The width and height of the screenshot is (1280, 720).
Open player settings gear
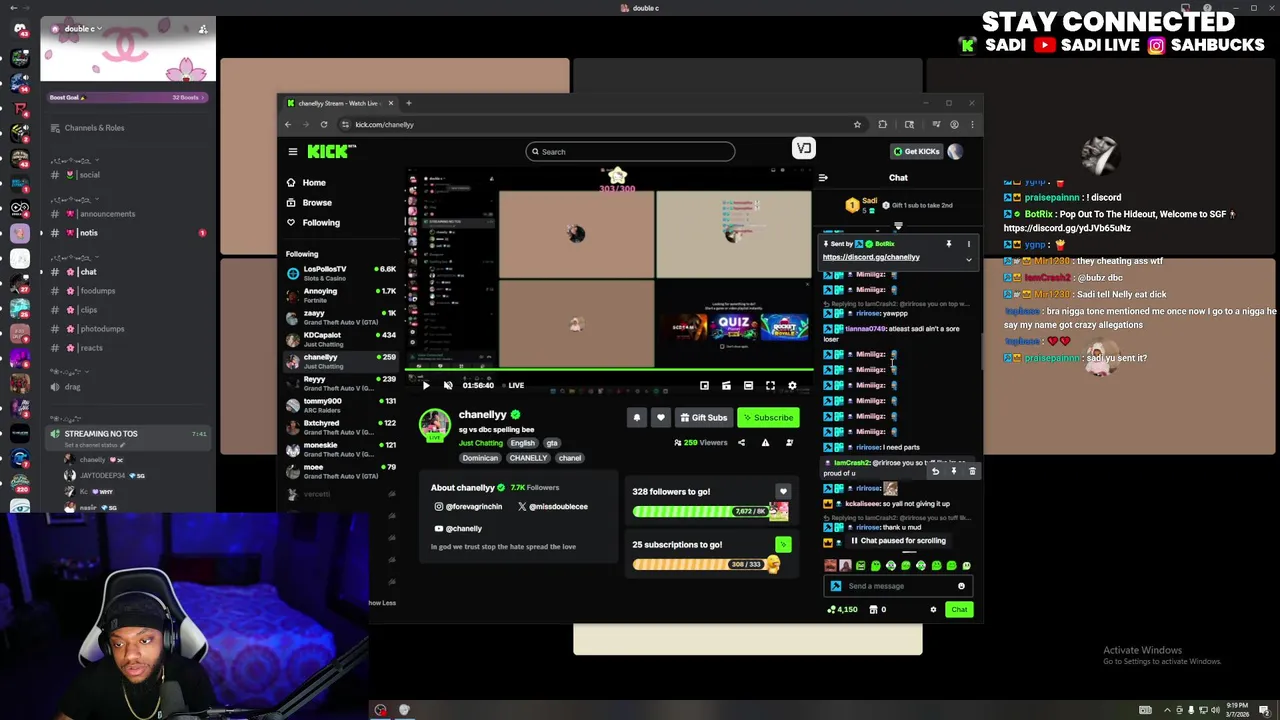click(x=792, y=386)
